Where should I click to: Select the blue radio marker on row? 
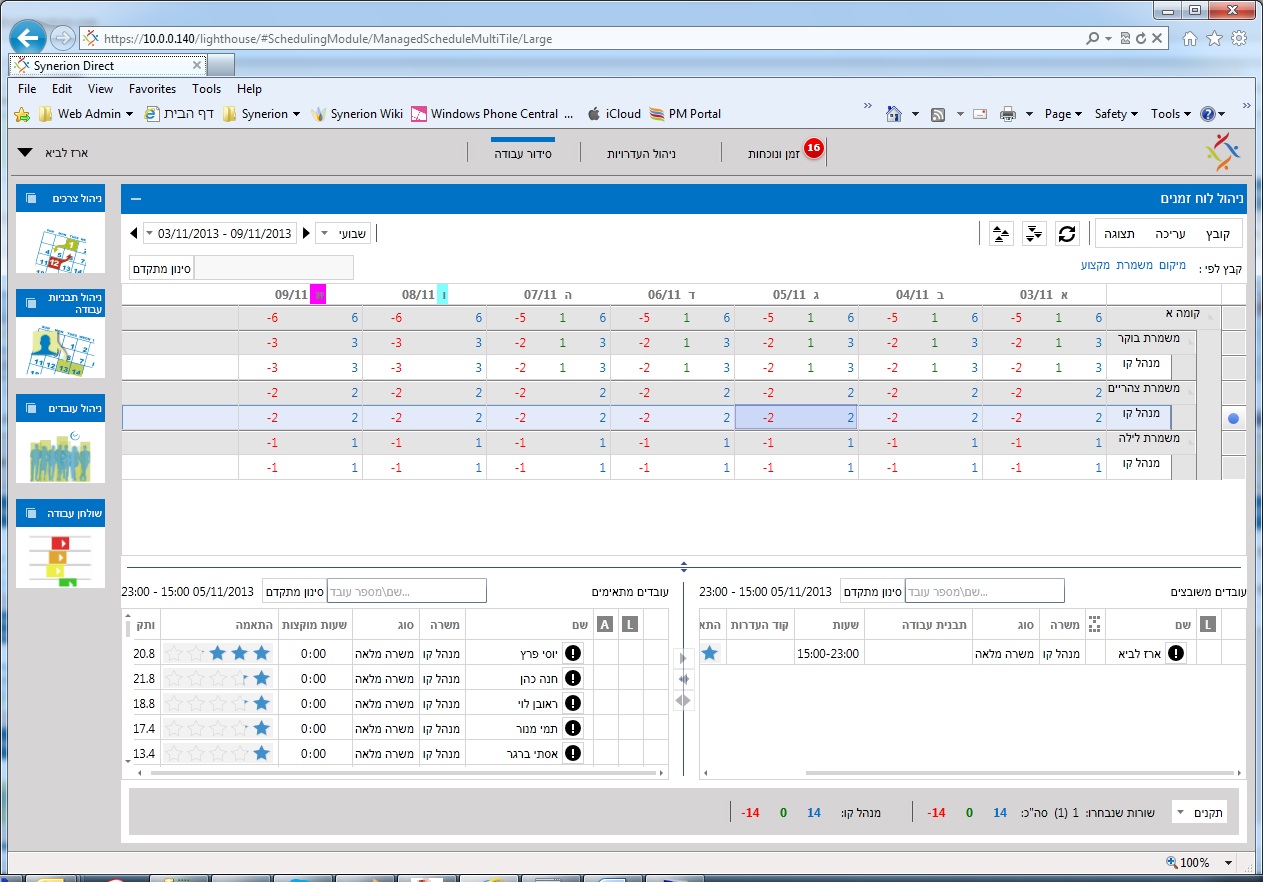coord(1233,418)
